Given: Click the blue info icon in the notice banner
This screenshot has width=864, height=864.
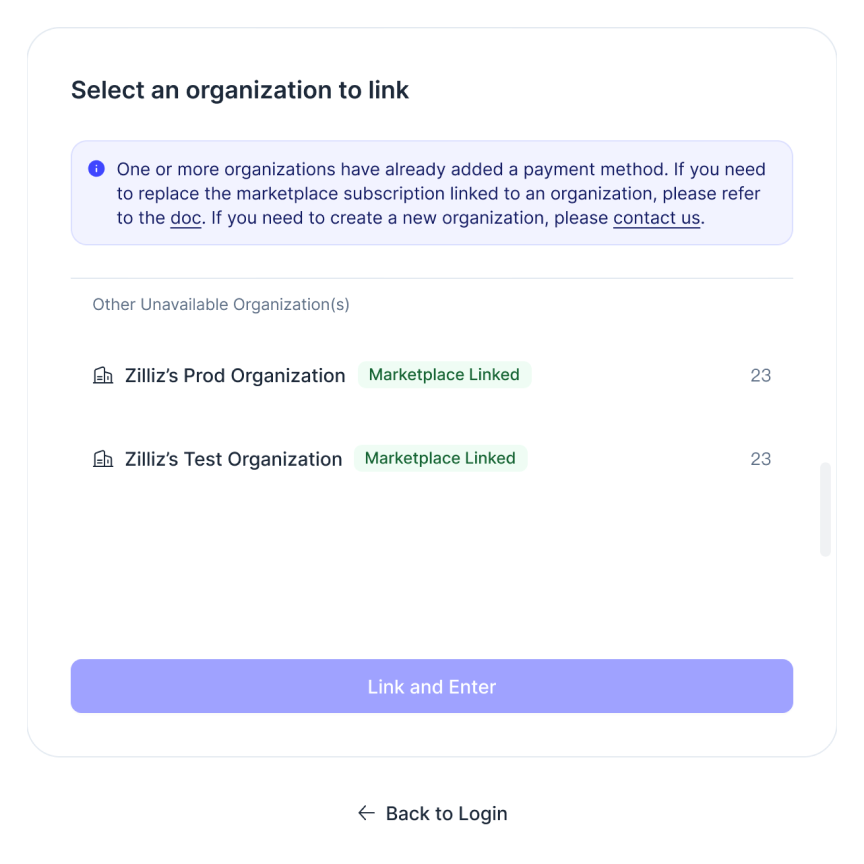Looking at the screenshot, I should click(96, 169).
